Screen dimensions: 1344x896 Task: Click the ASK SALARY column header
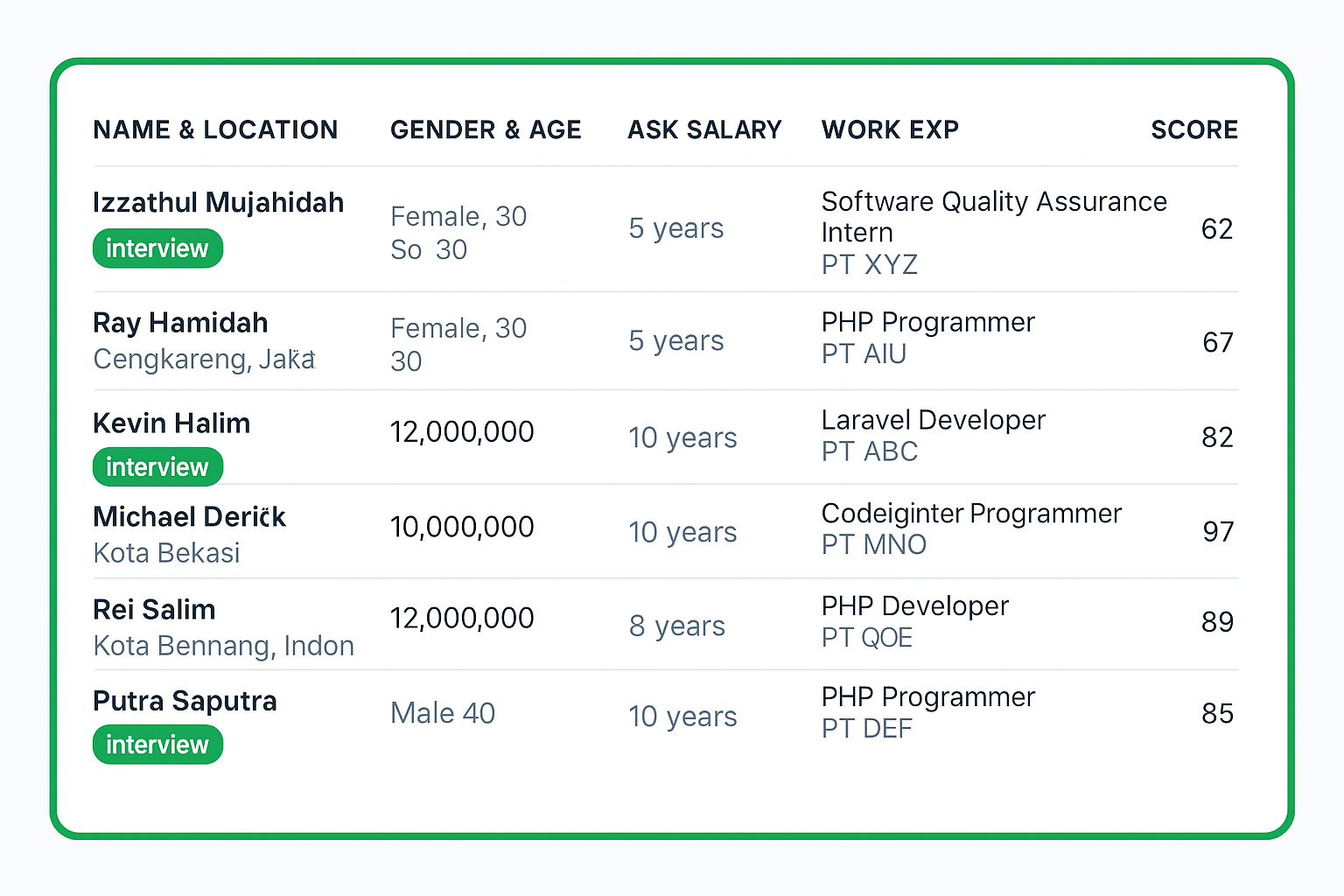pyautogui.click(x=704, y=129)
